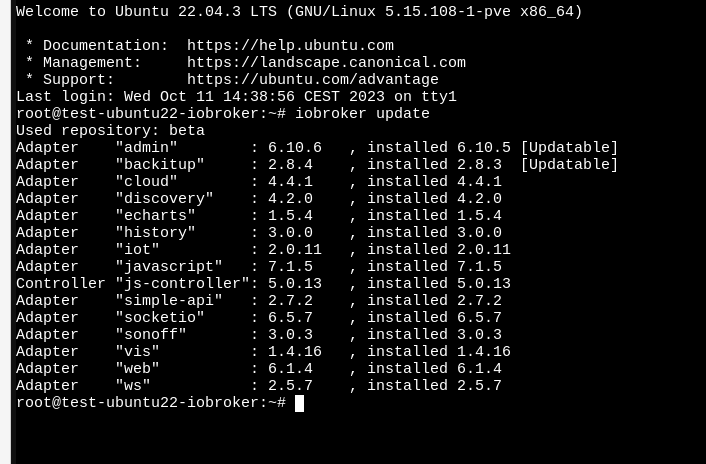Click the landscape.canonical.com management link
Image resolution: width=706 pixels, height=464 pixels.
(326, 63)
